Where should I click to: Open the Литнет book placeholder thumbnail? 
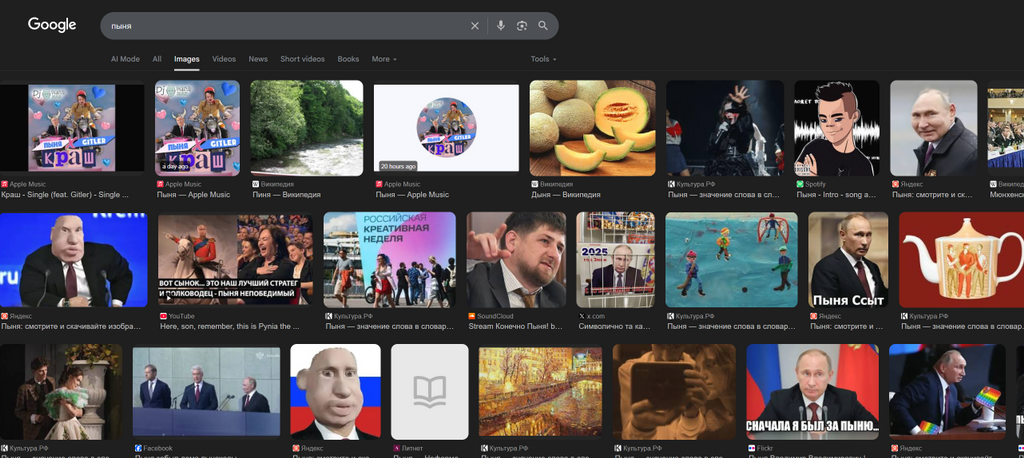(430, 391)
